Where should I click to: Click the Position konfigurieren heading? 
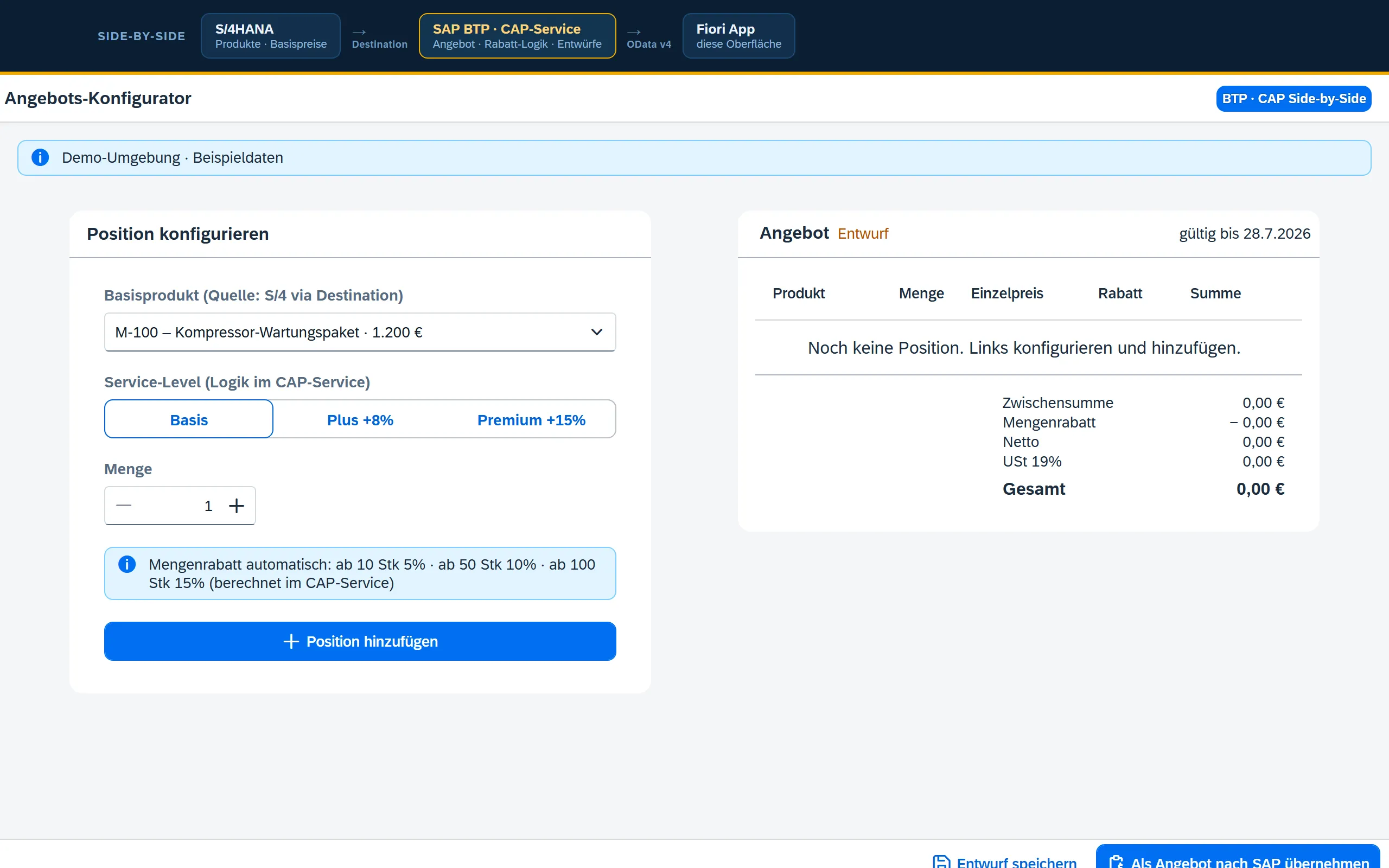click(177, 234)
